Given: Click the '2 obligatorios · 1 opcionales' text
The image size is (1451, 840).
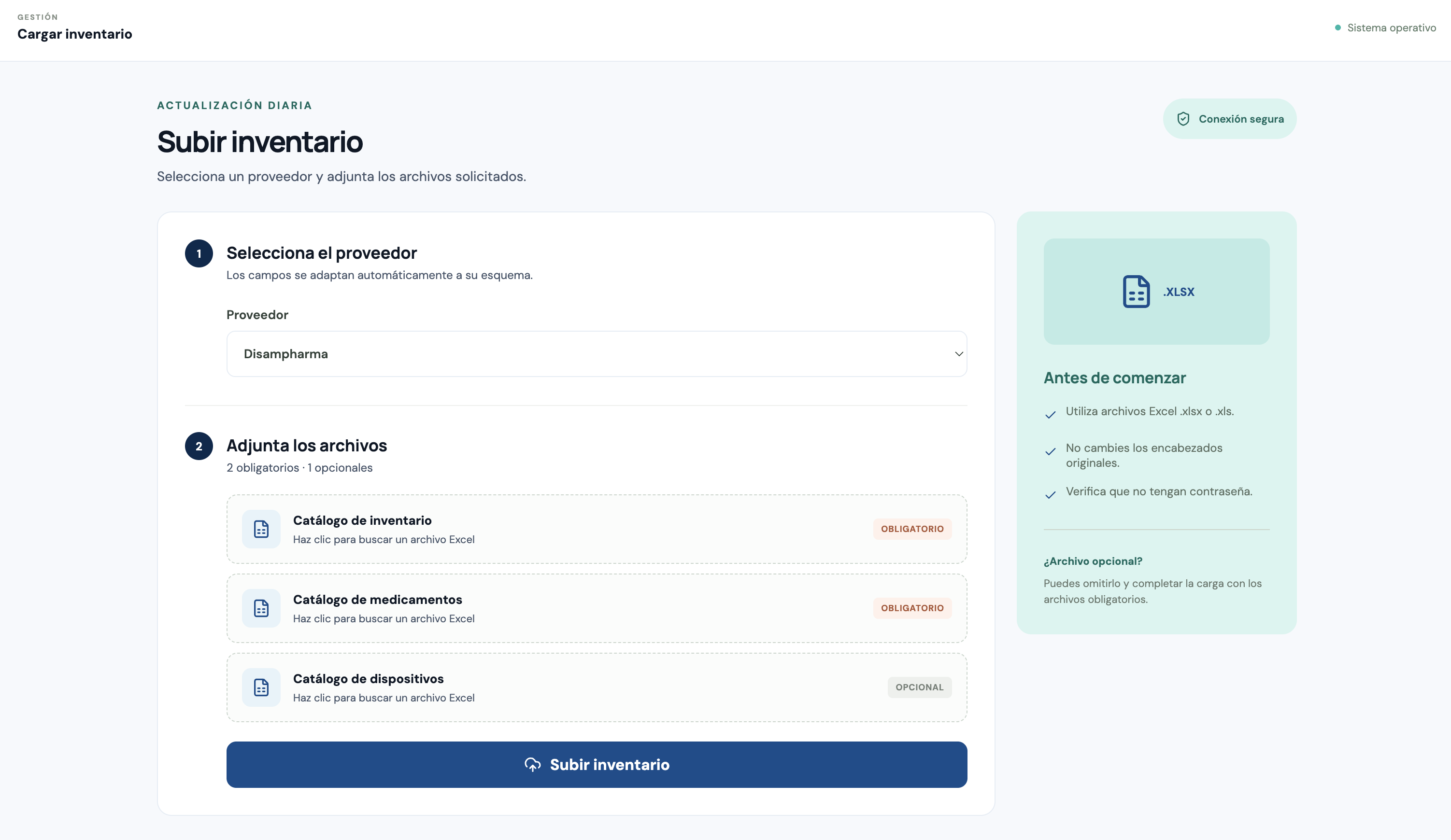Looking at the screenshot, I should pyautogui.click(x=299, y=468).
